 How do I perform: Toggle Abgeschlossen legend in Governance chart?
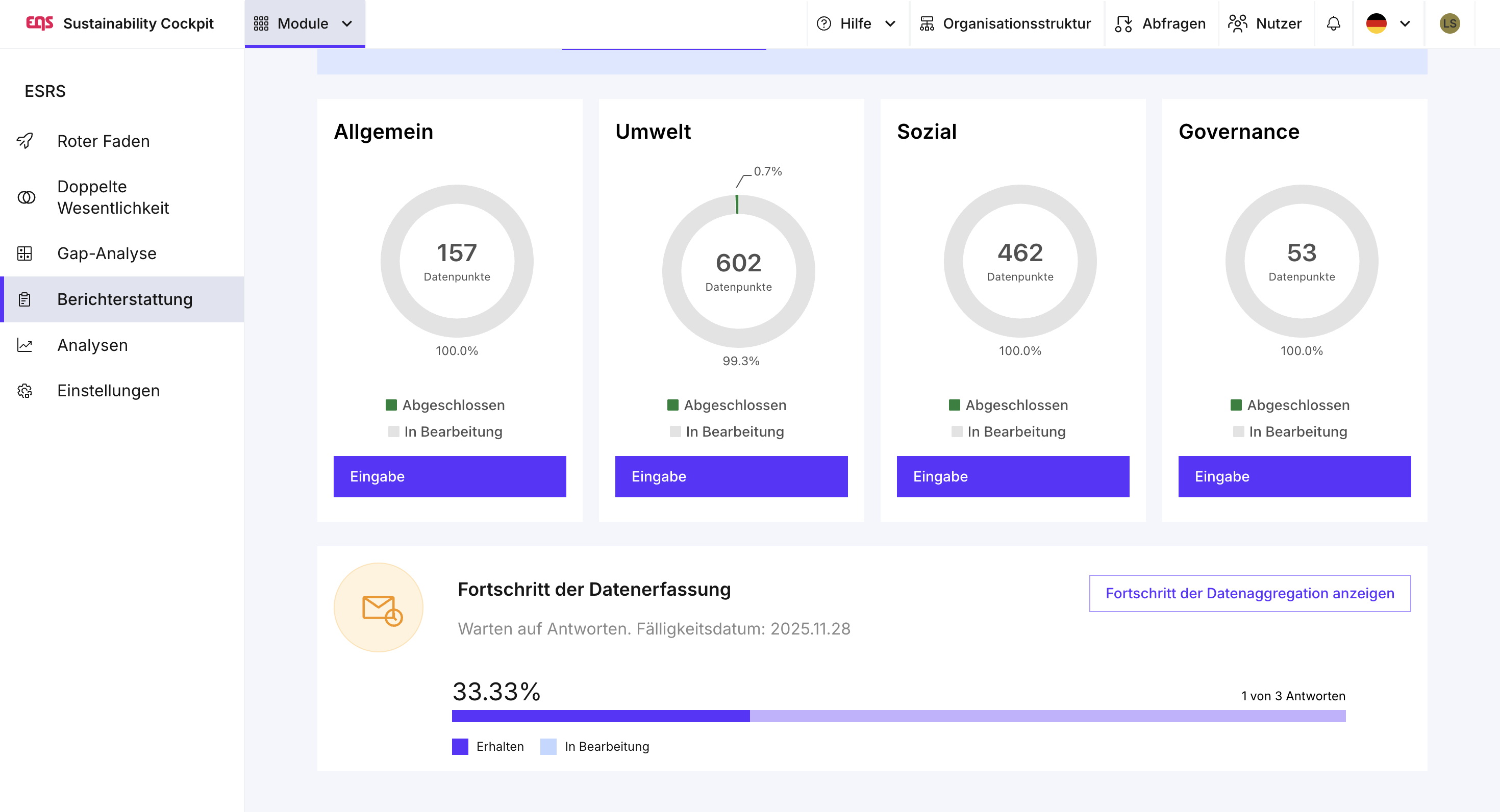[1290, 405]
